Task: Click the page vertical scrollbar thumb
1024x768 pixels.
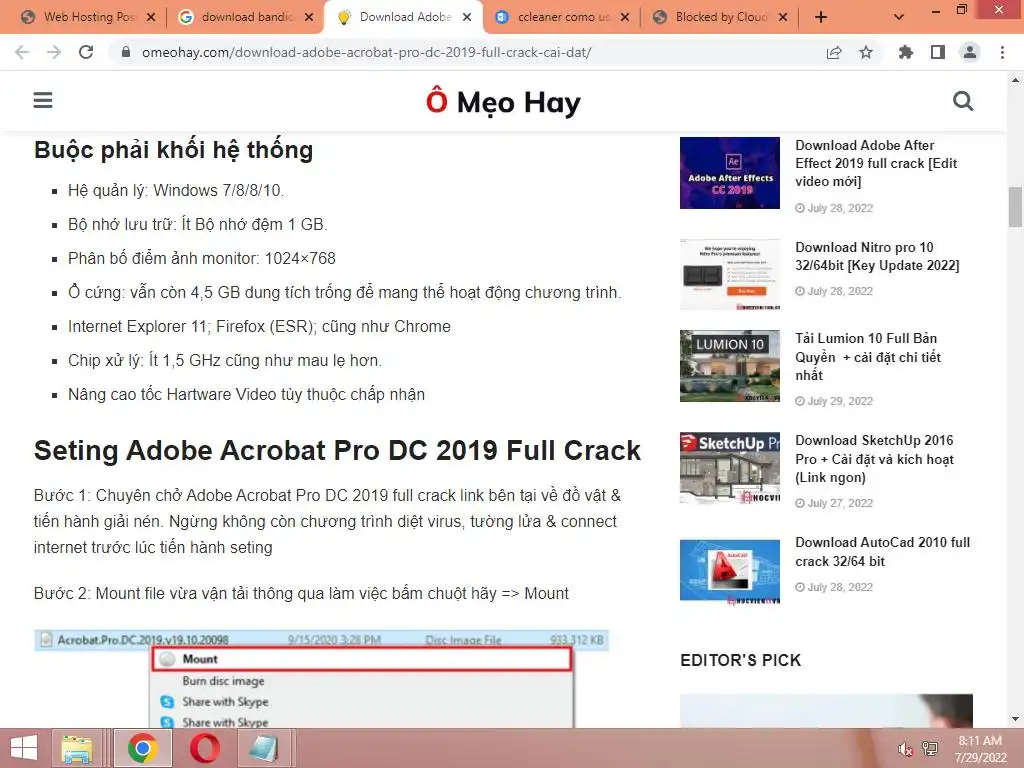Action: (1015, 206)
